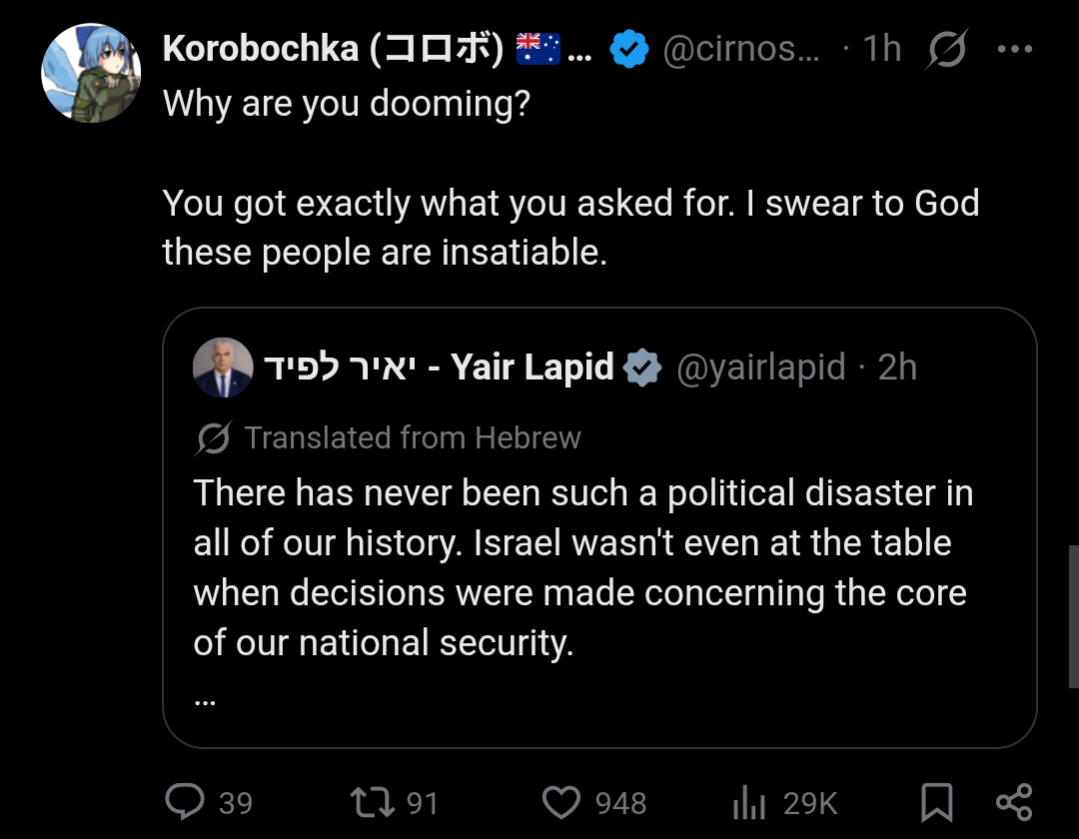Open Yair Lapid's profile photo

coord(222,368)
